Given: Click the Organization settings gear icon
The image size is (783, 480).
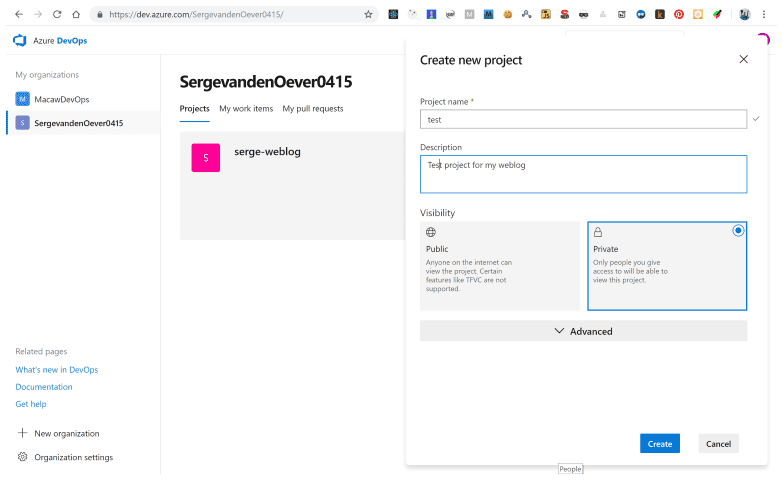Looking at the screenshot, I should (x=22, y=457).
